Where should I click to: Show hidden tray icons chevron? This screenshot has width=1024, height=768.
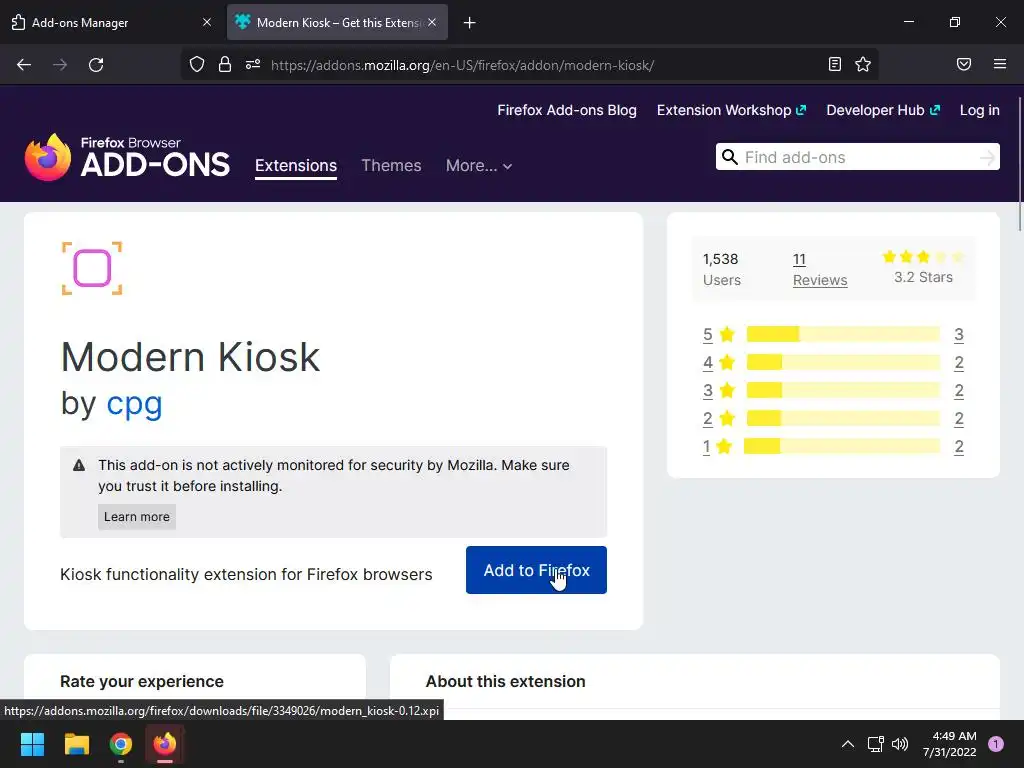[x=848, y=744]
